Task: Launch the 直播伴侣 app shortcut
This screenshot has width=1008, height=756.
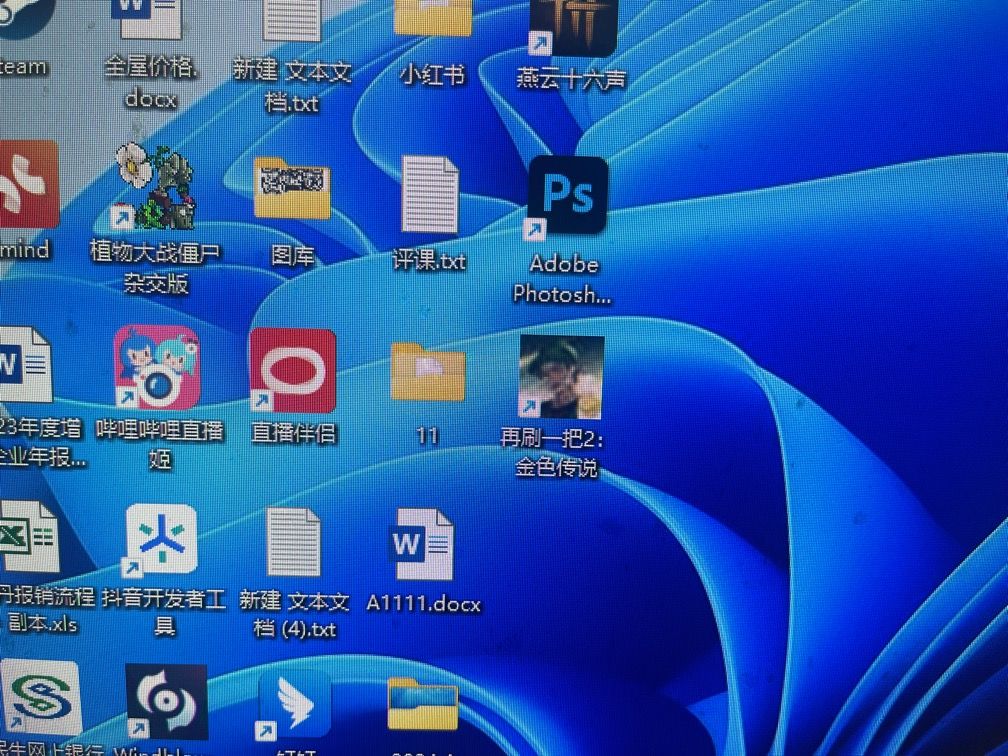Action: 293,371
